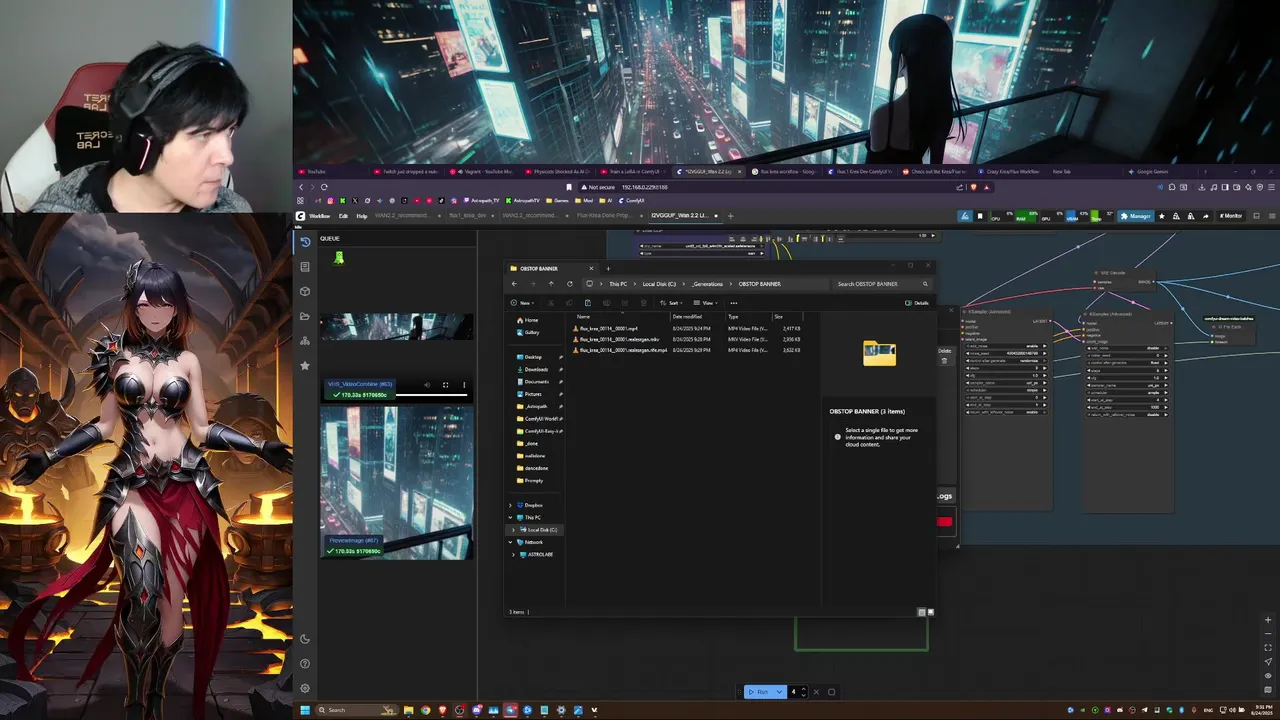Click the Run button in ComfyUI
The height and width of the screenshot is (720, 1280).
coord(759,692)
